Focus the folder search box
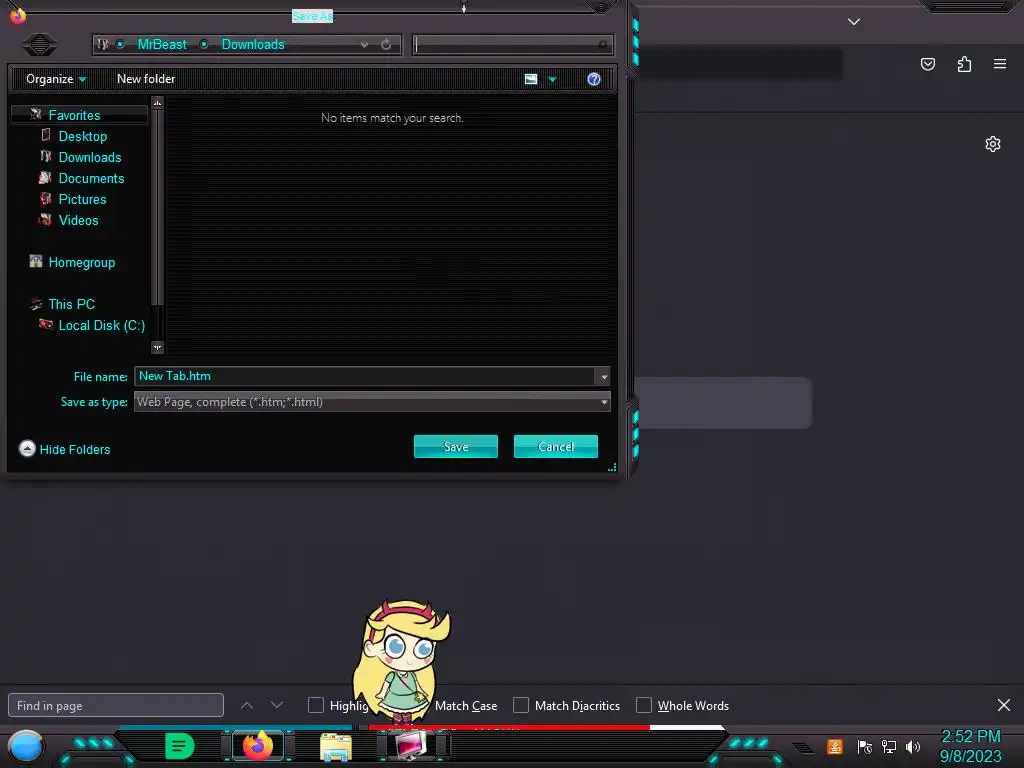The width and height of the screenshot is (1024, 768). click(513, 44)
